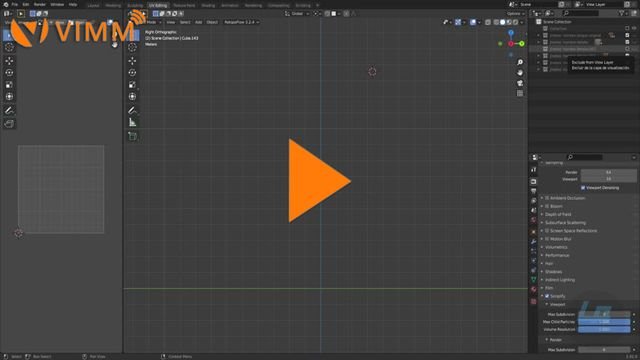Switch to the UV Editing workspace tab
This screenshot has width=640, height=360.
158,5
